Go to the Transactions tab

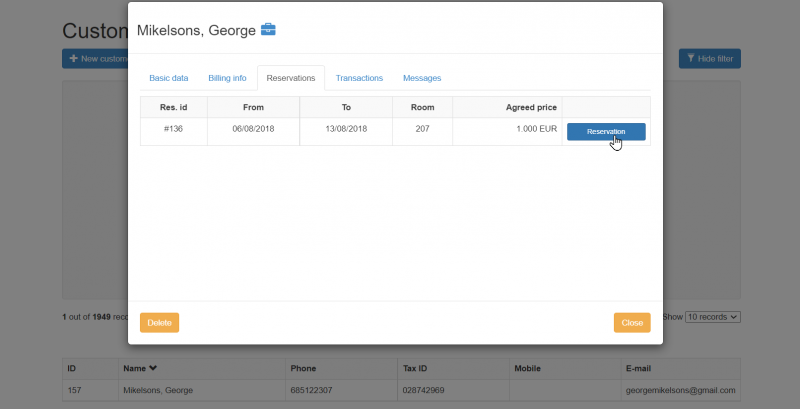[359, 78]
